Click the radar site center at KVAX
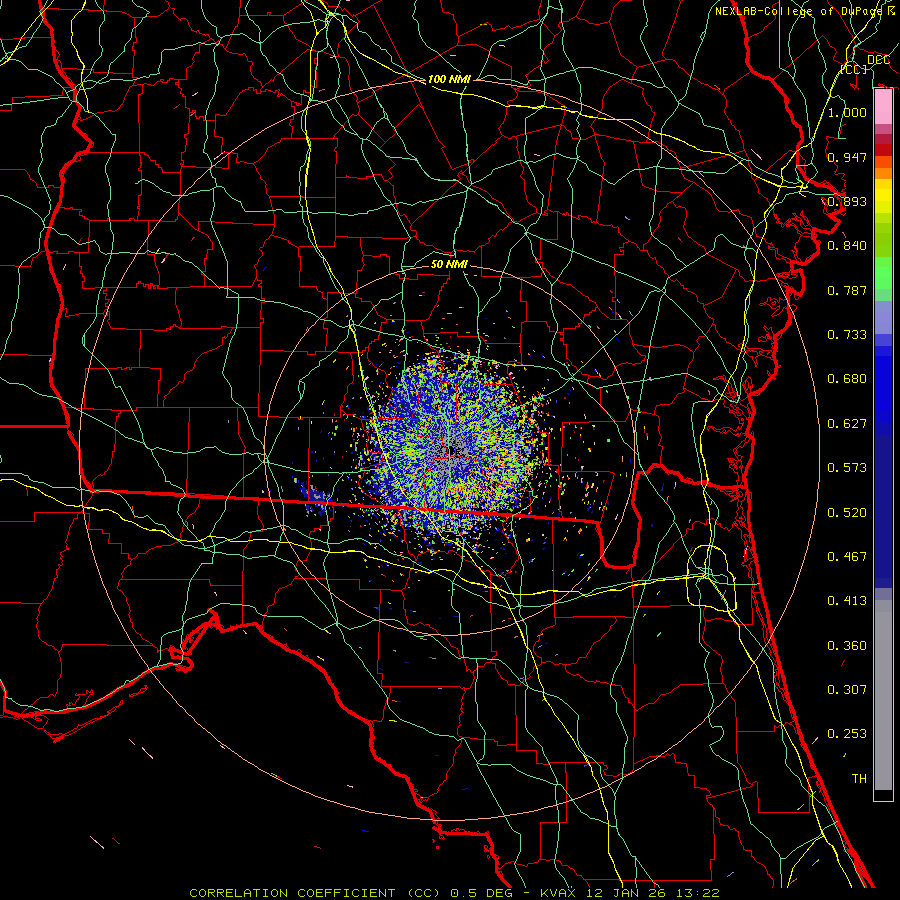This screenshot has width=900, height=900. pos(450,451)
